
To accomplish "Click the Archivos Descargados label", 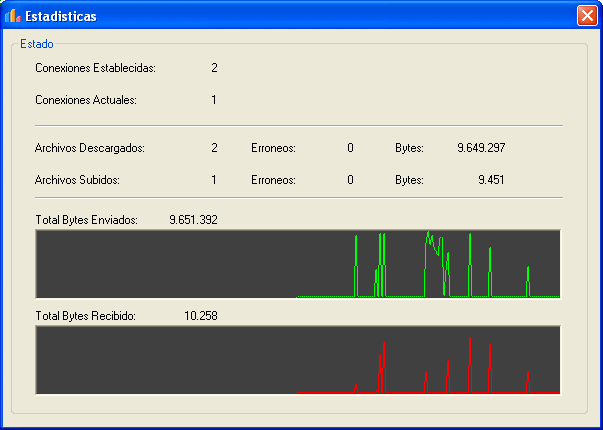I will click(90, 148).
